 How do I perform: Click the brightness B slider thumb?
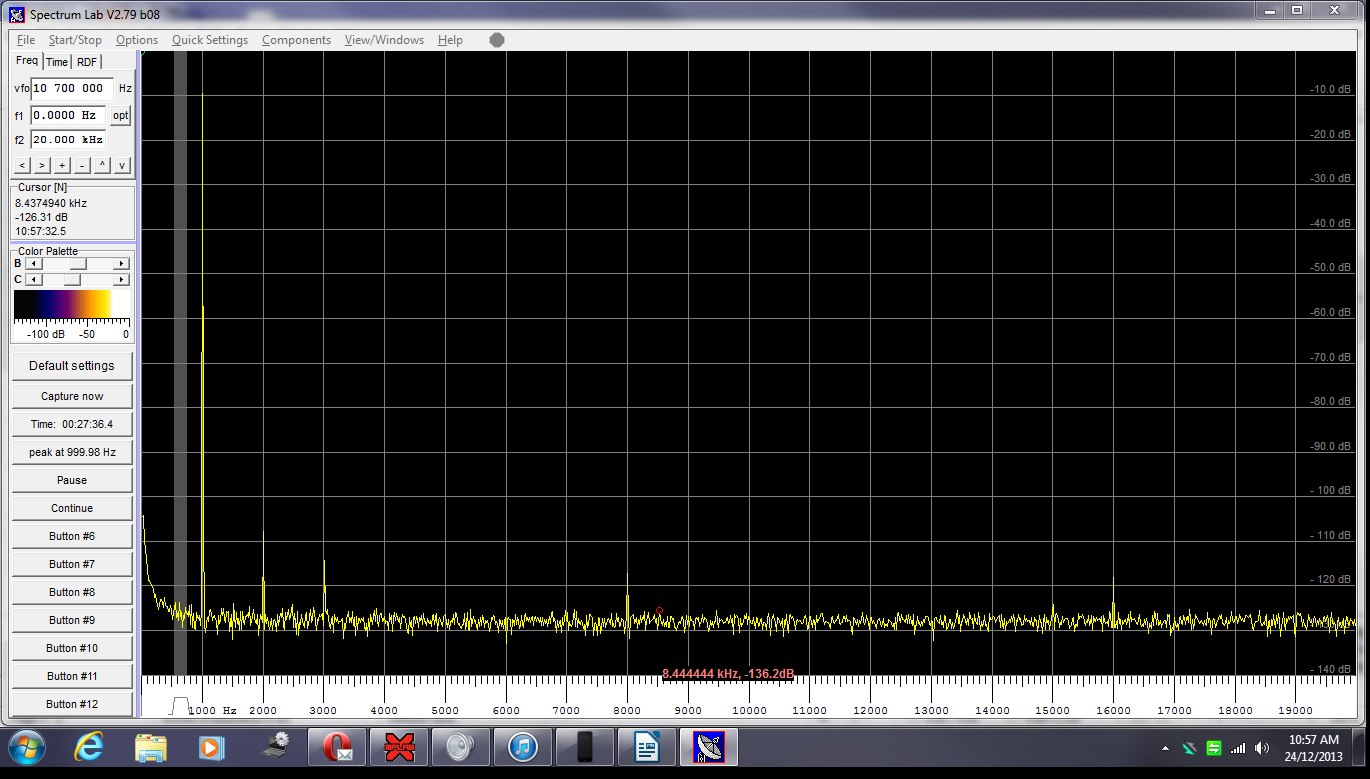tap(77, 264)
